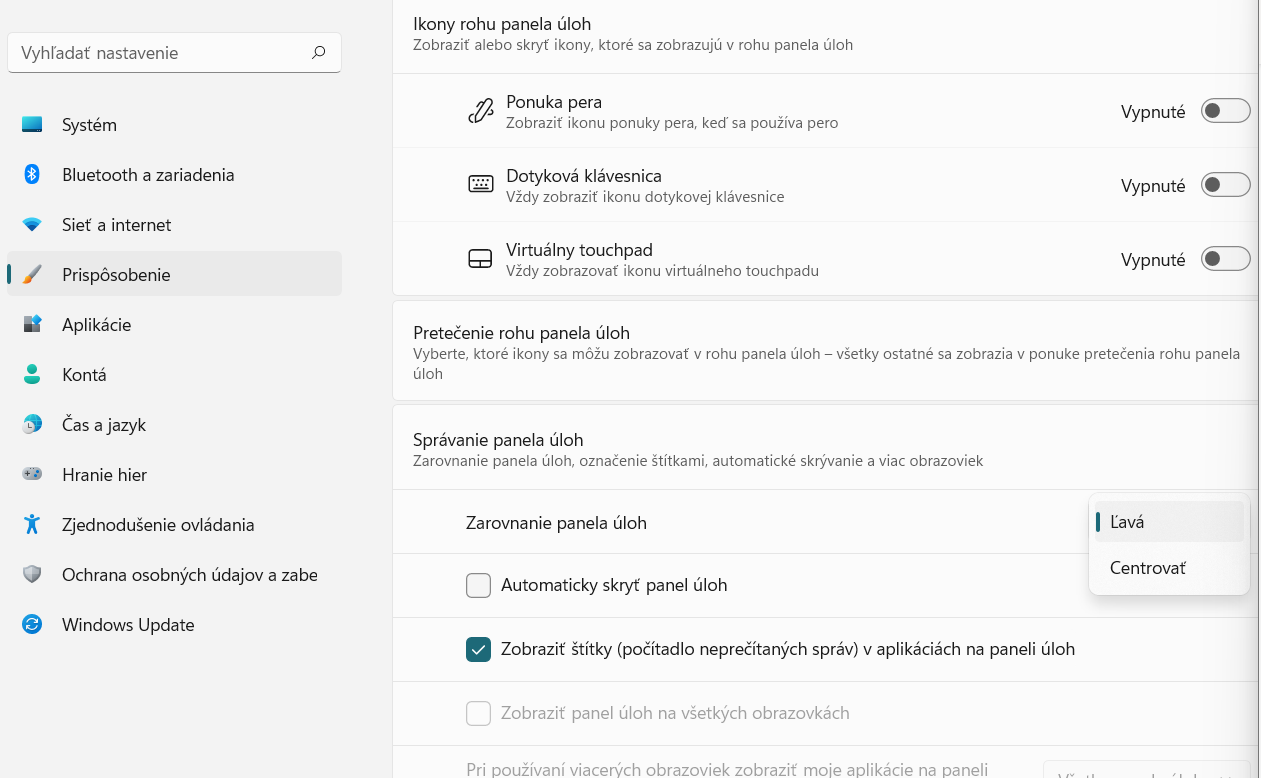Click the Sieť a internet Wi-Fi icon
This screenshot has width=1261, height=778.
pos(32,225)
